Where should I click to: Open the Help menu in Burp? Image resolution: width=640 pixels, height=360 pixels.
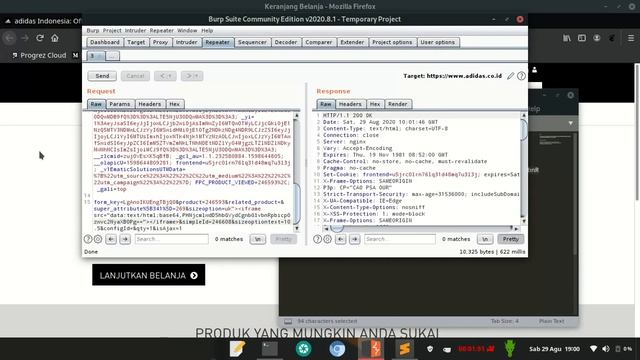(207, 31)
